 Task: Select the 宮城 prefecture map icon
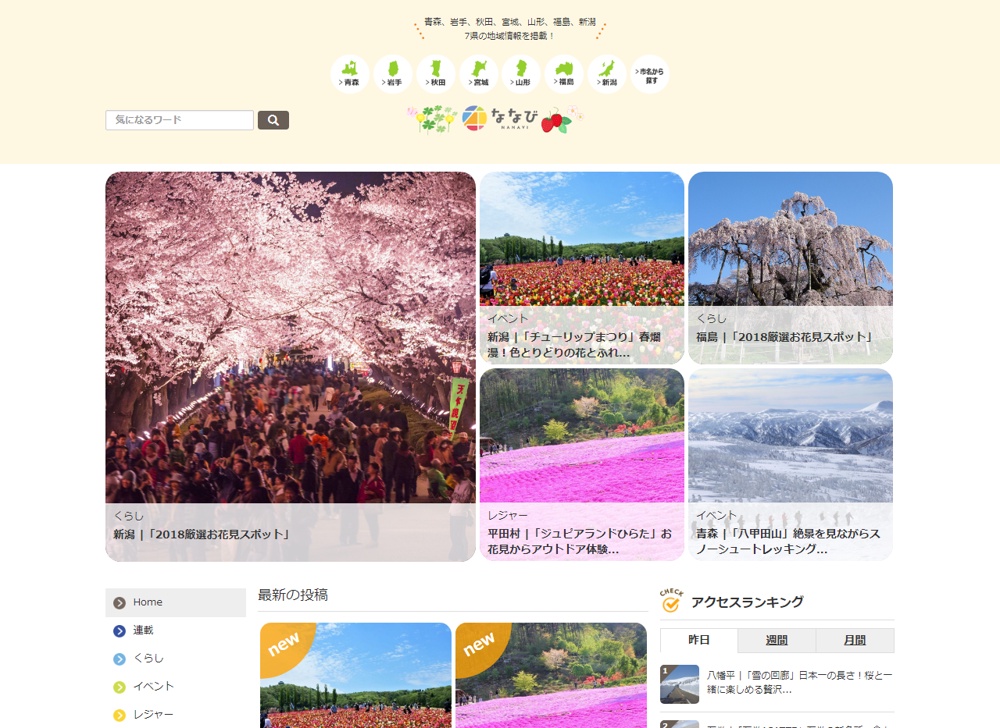pos(478,74)
